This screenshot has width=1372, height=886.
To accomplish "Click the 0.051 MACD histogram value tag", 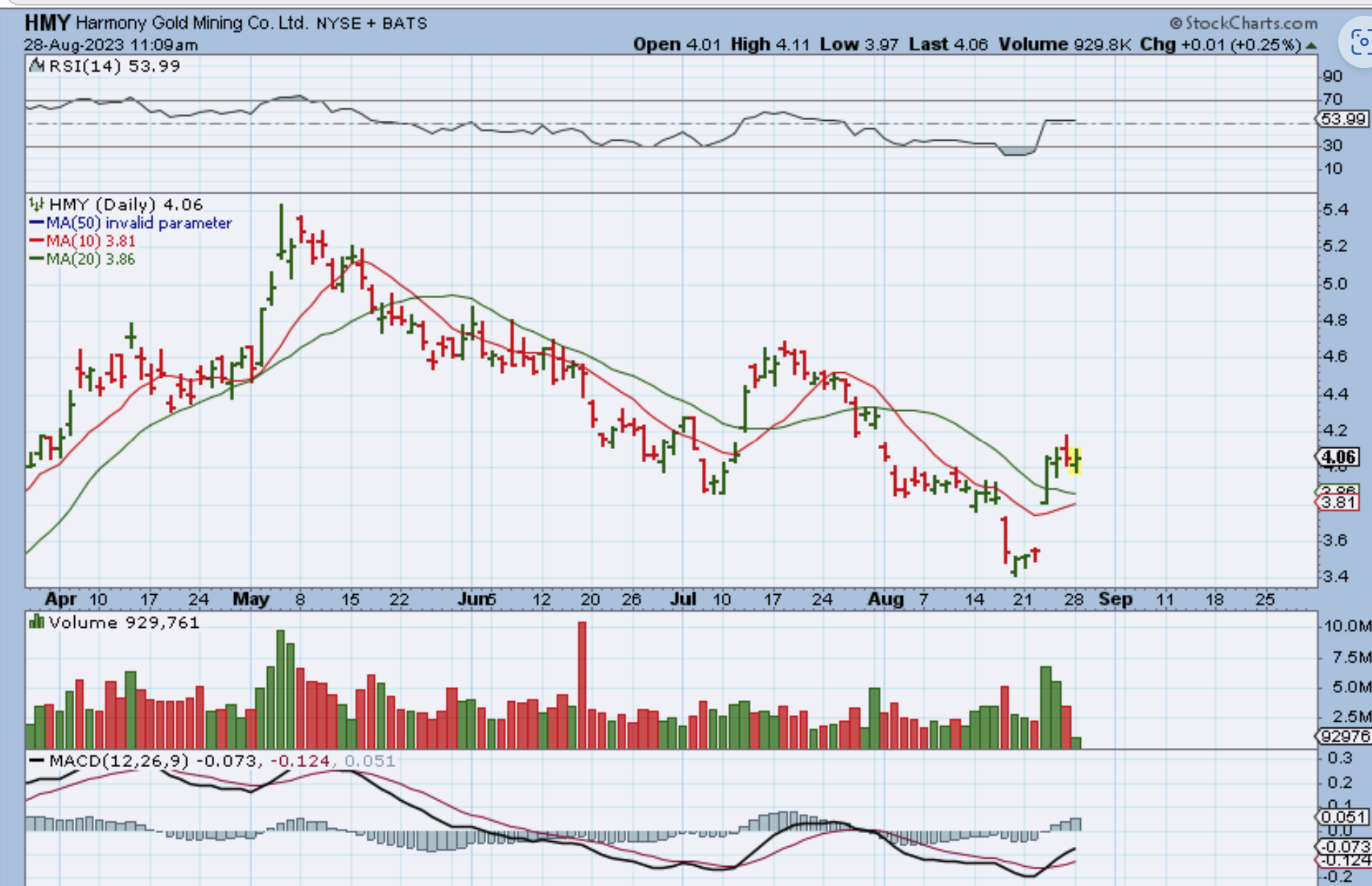I will (1342, 817).
